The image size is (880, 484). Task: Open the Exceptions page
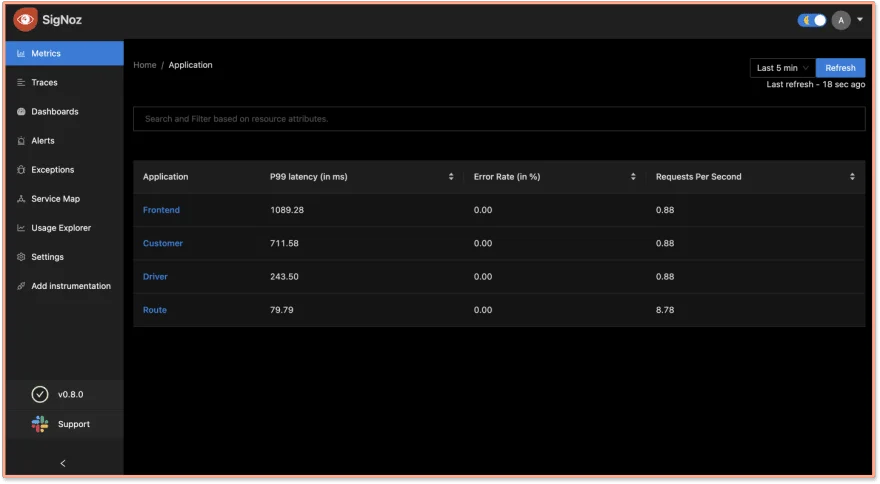click(65, 170)
